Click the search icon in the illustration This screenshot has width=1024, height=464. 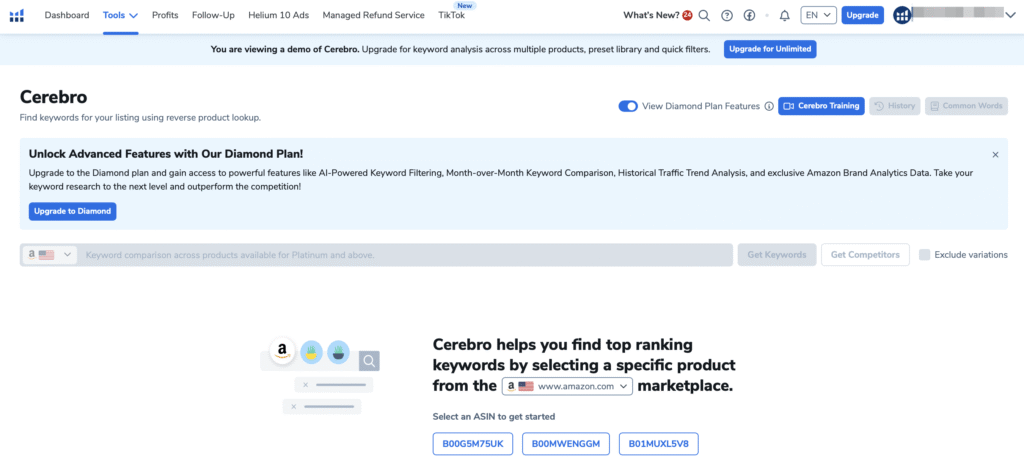[x=369, y=361]
